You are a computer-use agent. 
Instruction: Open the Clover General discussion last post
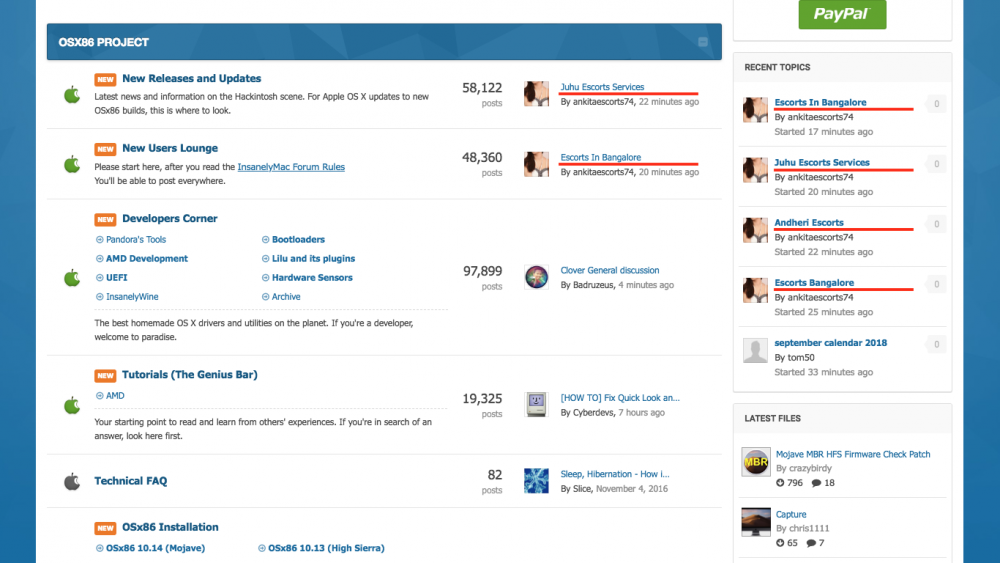(610, 270)
